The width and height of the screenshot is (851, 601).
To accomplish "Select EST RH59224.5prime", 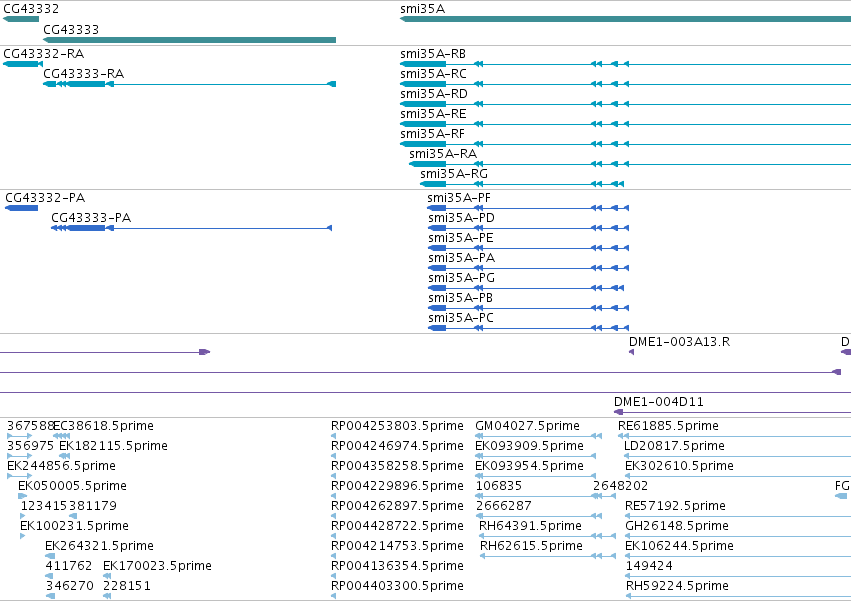I will pyautogui.click(x=677, y=586).
